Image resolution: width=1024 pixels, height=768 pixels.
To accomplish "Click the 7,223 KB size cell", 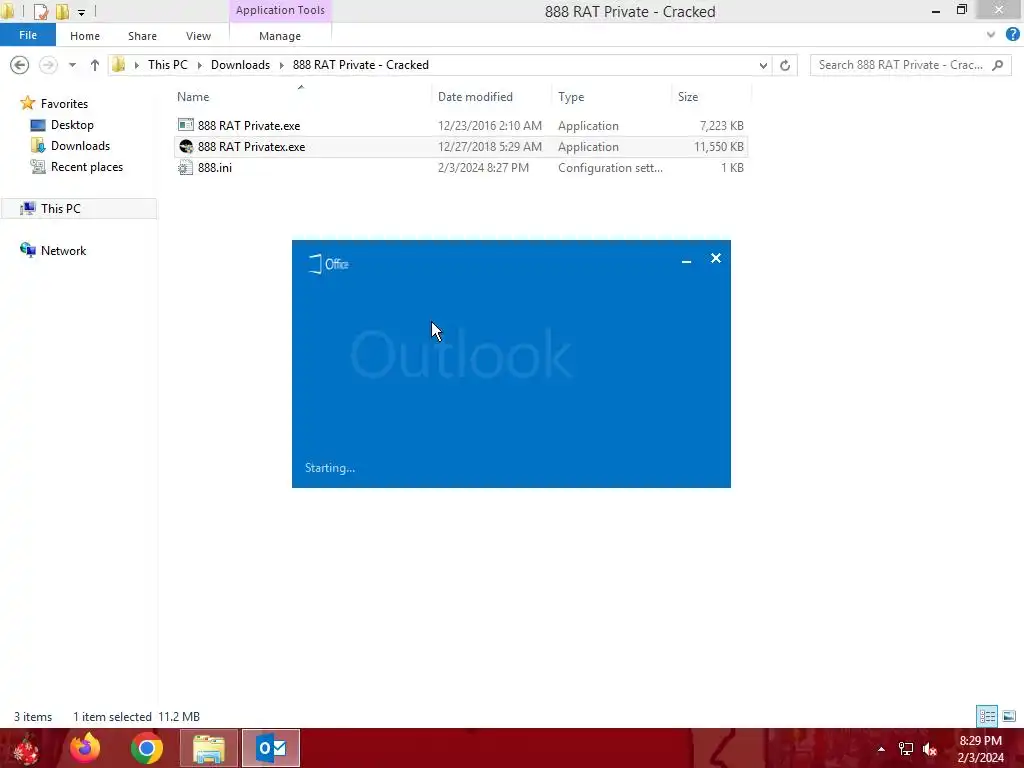I will tap(722, 125).
